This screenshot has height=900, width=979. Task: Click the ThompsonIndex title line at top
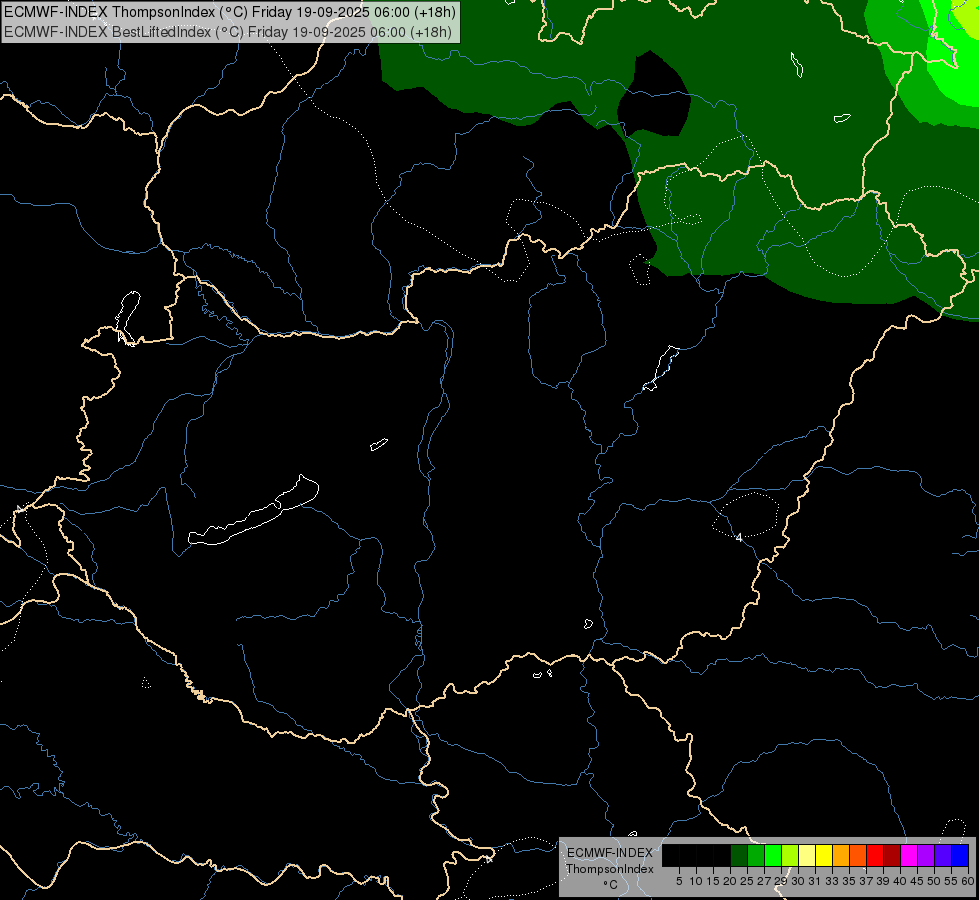pyautogui.click(x=230, y=12)
